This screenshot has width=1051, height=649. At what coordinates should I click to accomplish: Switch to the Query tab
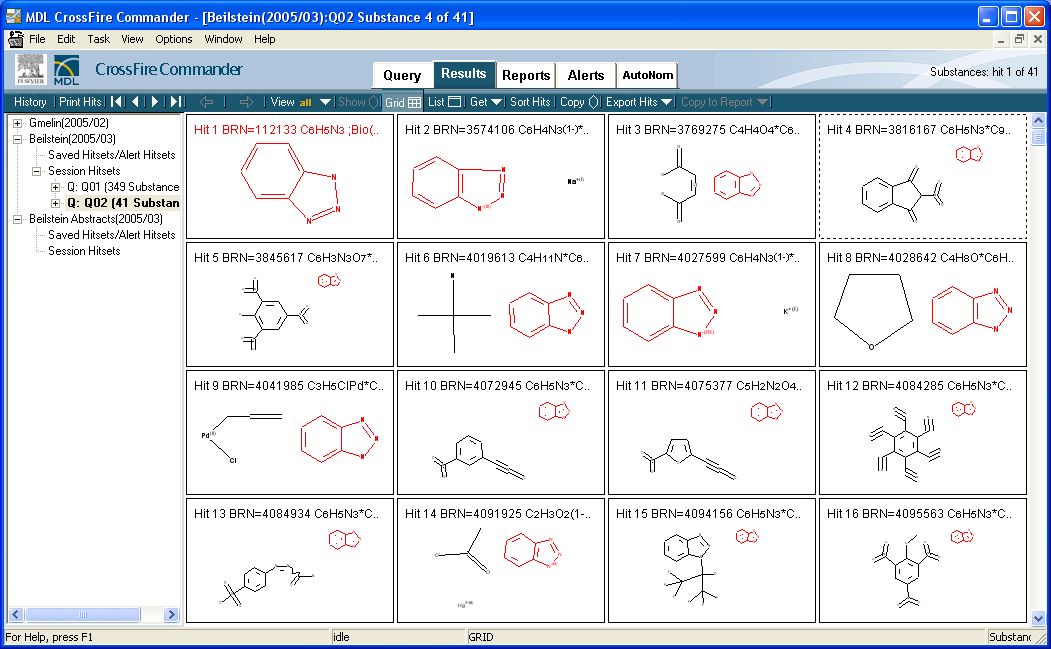(402, 75)
